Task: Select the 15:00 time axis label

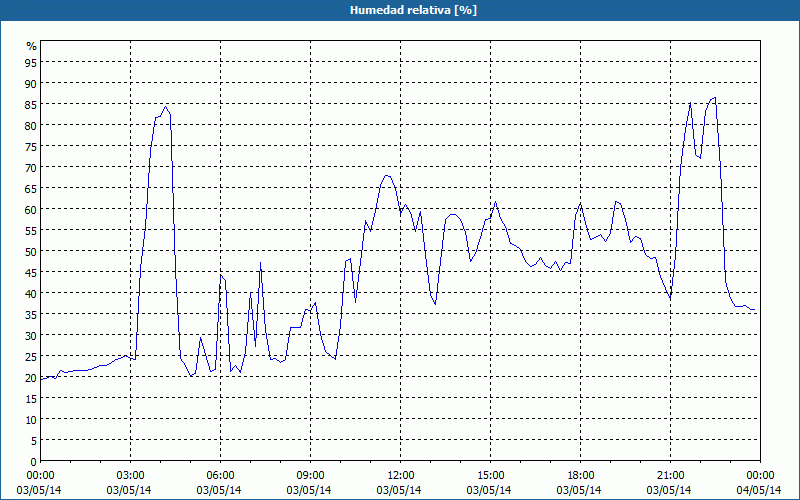Action: (490, 476)
